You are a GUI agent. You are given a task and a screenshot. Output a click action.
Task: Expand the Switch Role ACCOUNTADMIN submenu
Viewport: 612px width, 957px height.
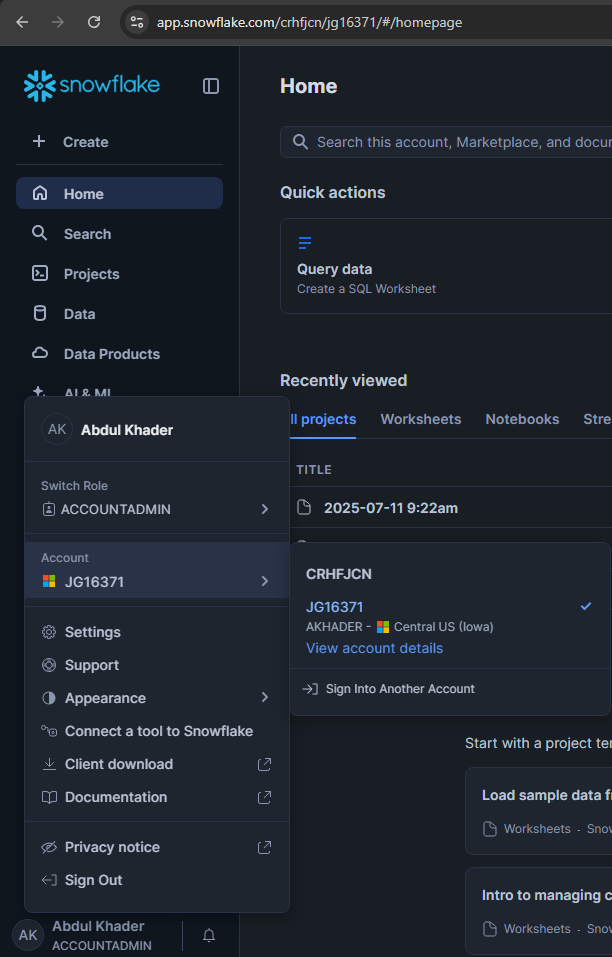coord(264,509)
